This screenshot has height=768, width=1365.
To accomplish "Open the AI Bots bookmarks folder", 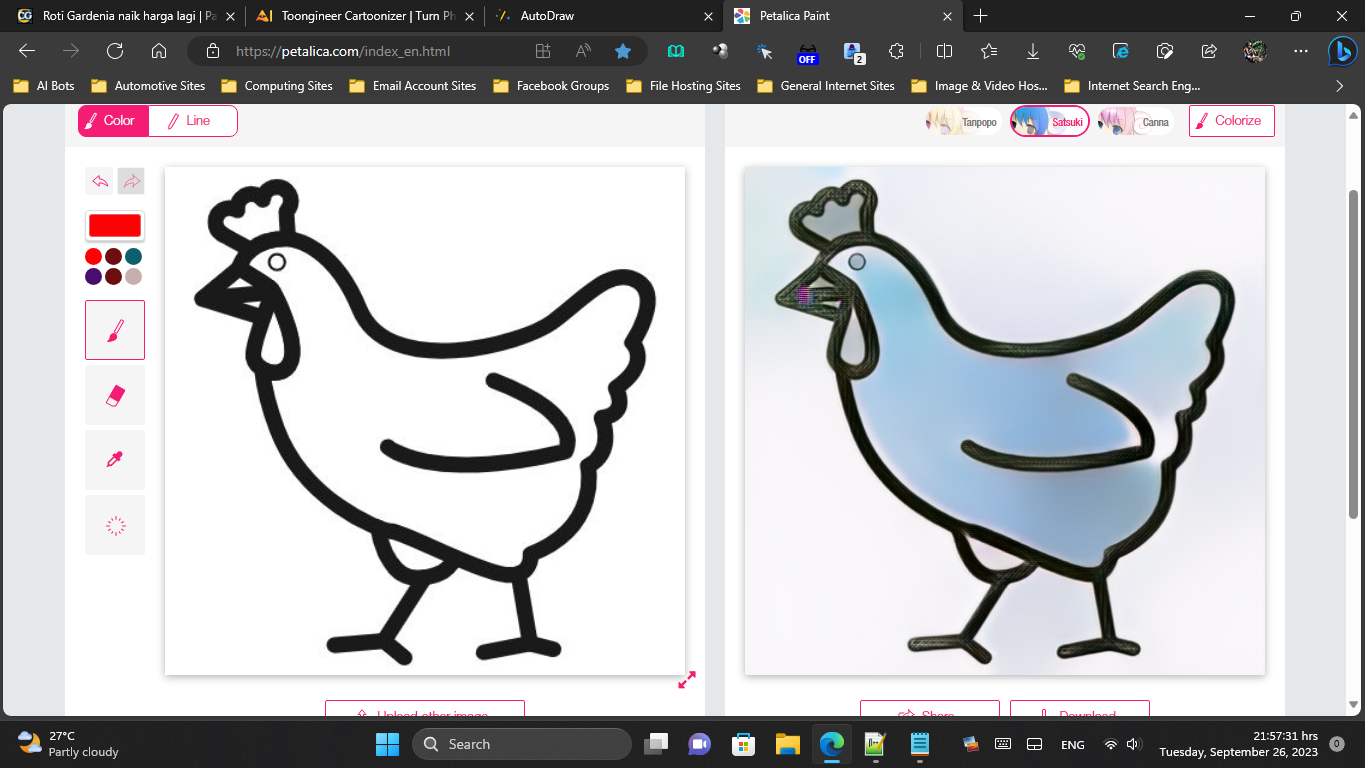I will click(44, 86).
